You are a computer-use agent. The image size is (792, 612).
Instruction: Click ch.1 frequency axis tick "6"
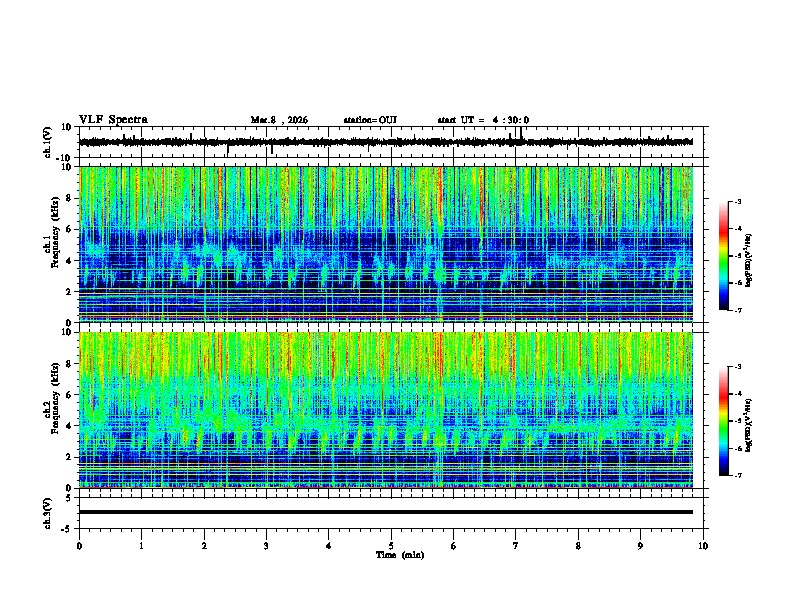click(69, 229)
